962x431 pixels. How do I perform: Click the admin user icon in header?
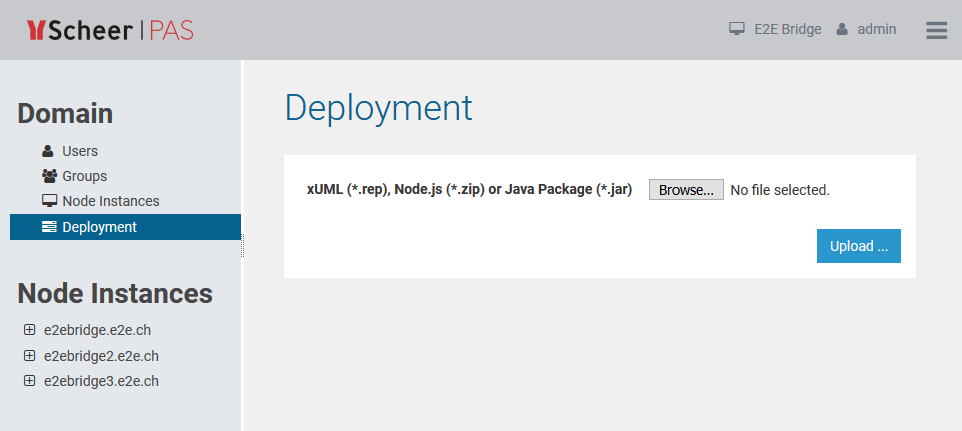coord(842,29)
